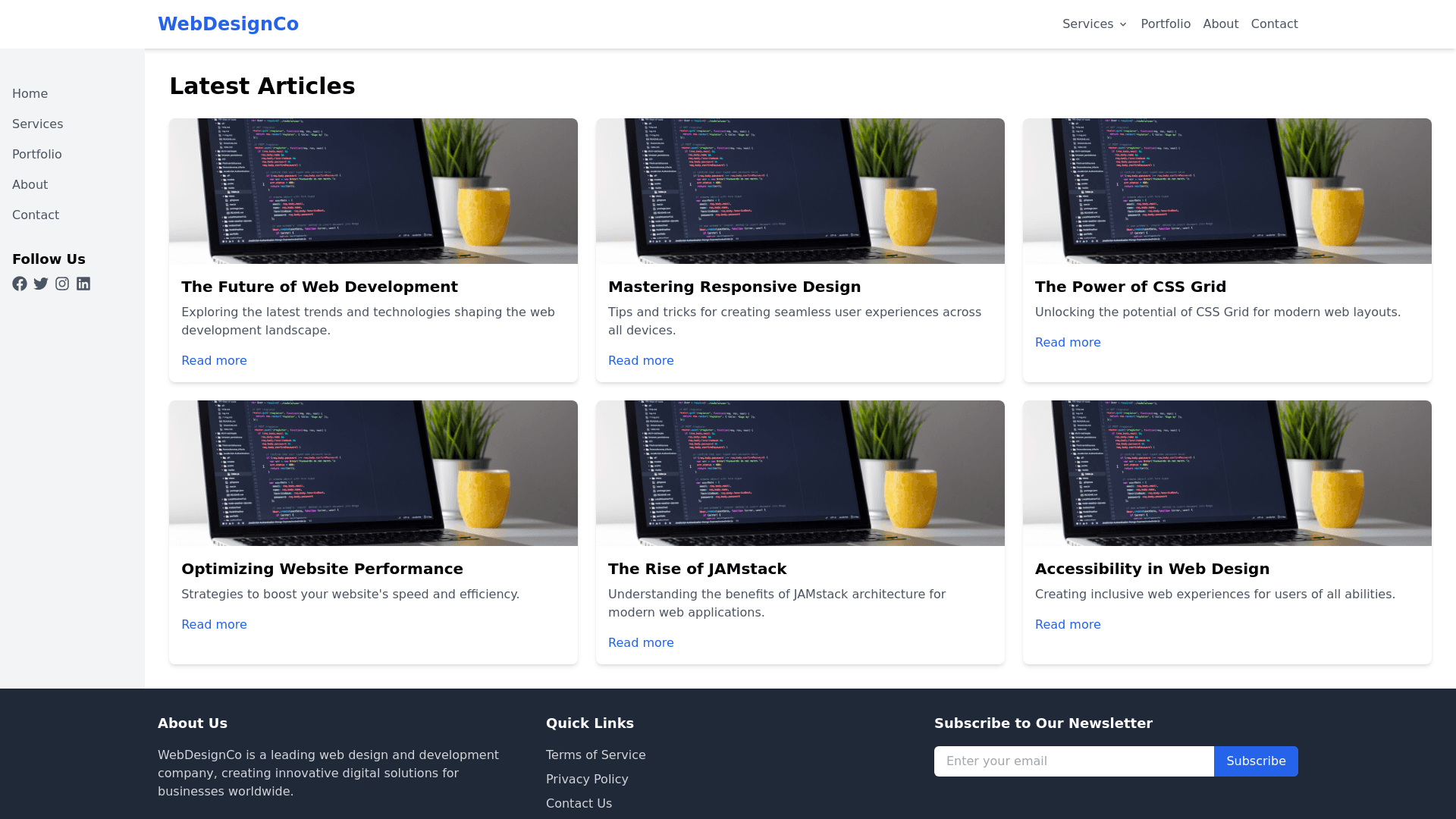The height and width of the screenshot is (819, 1456).
Task: Open Contact in top navigation
Action: pos(1274,24)
